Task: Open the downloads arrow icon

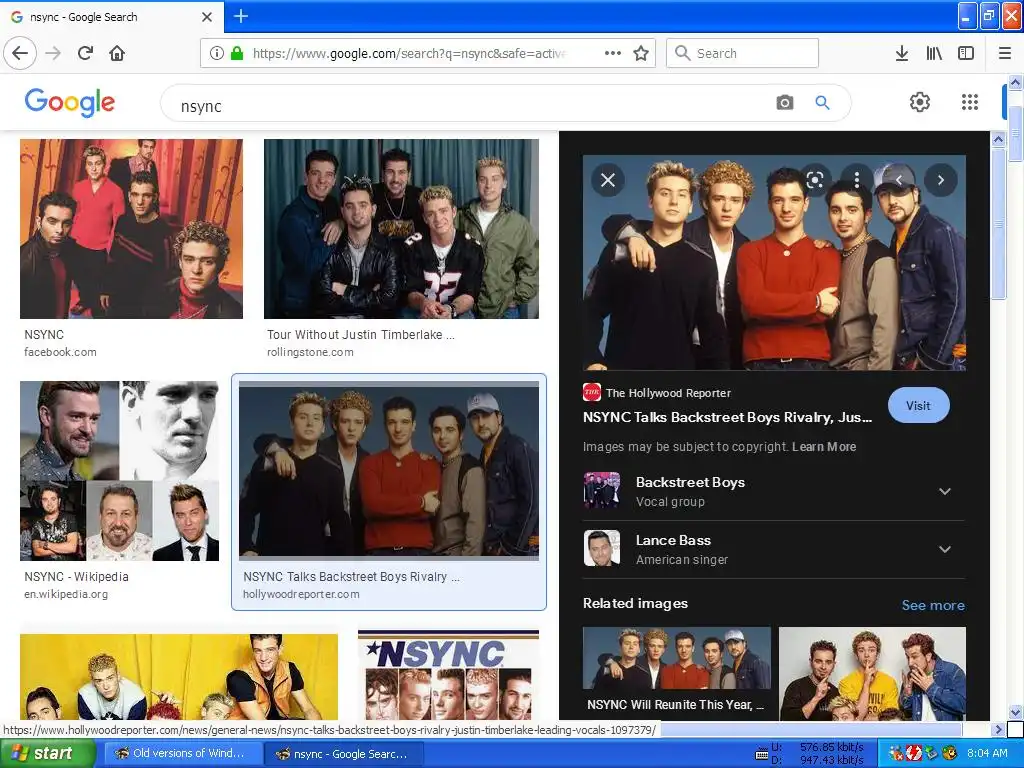Action: 902,53
